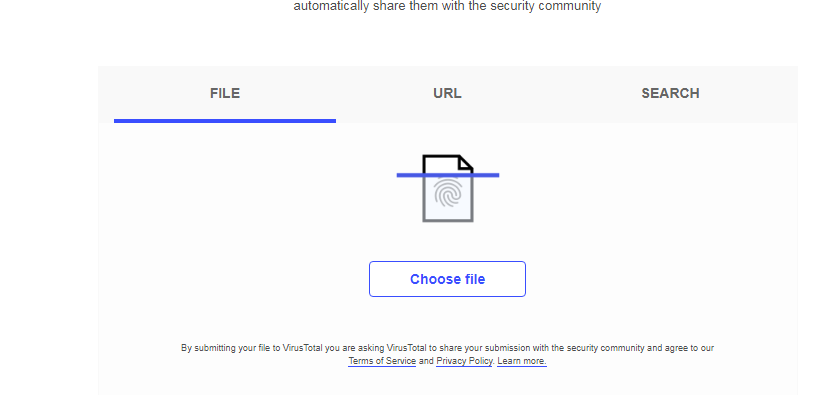Click the black top outline of document icon
828x395 pixels.
440,156
